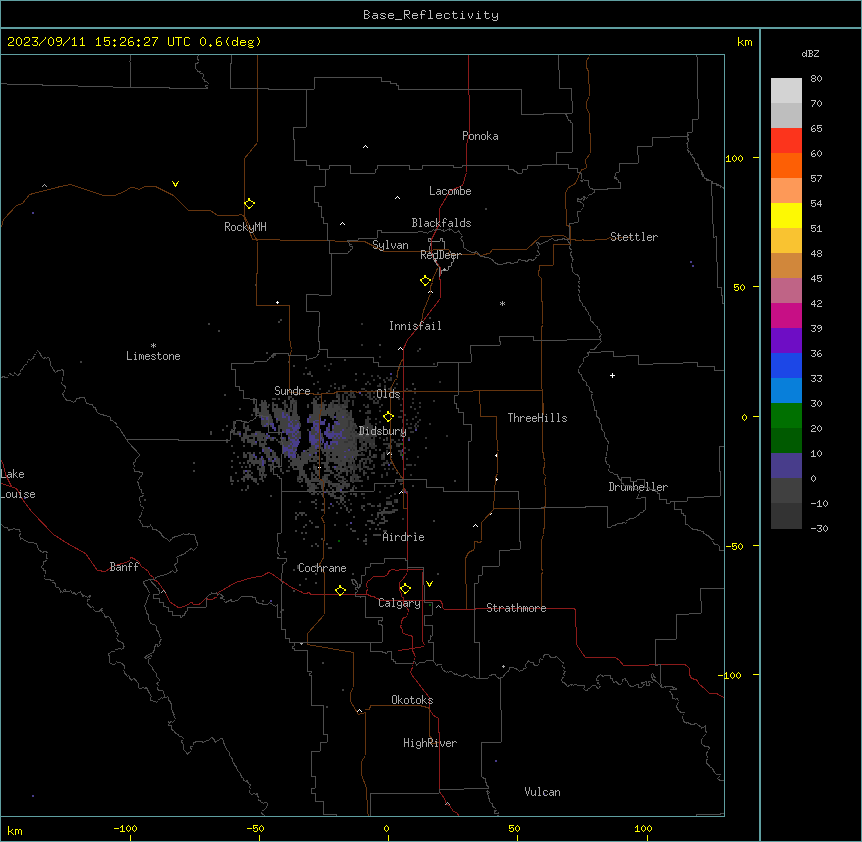The image size is (862, 842).
Task: Click the Stettler town label
Action: tap(634, 237)
